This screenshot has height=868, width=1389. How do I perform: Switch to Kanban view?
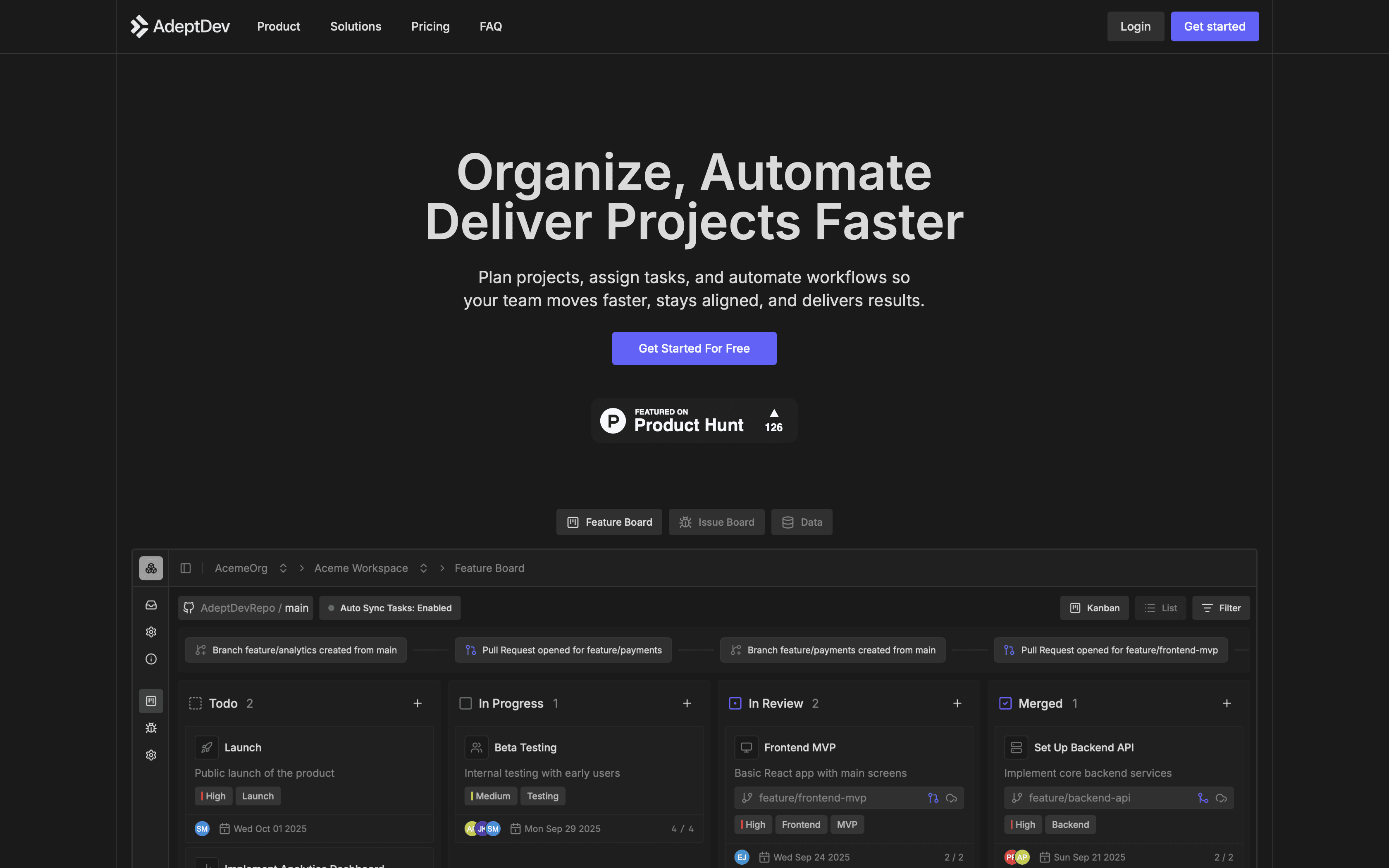click(x=1094, y=608)
